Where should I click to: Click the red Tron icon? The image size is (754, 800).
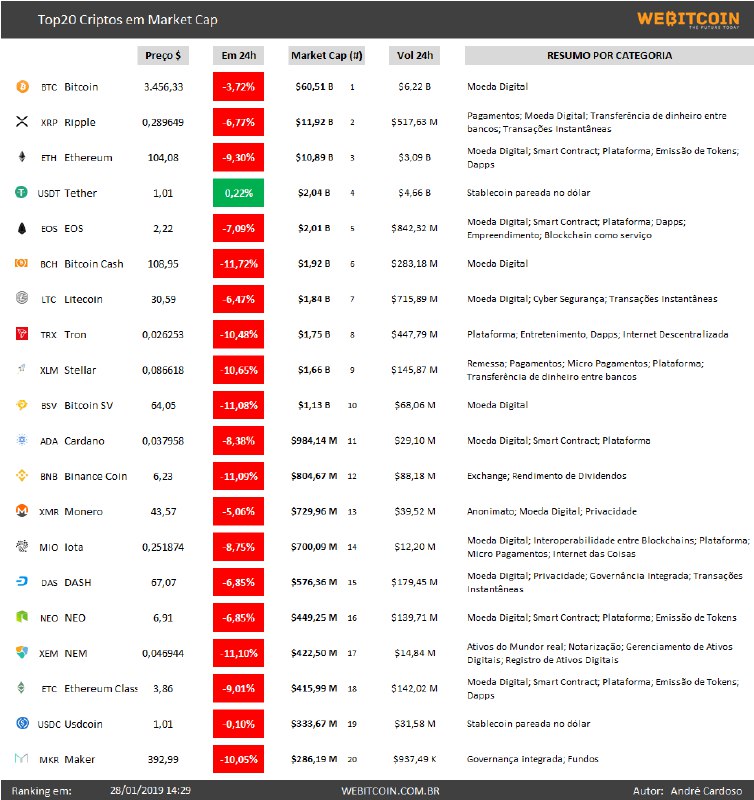tap(22, 334)
